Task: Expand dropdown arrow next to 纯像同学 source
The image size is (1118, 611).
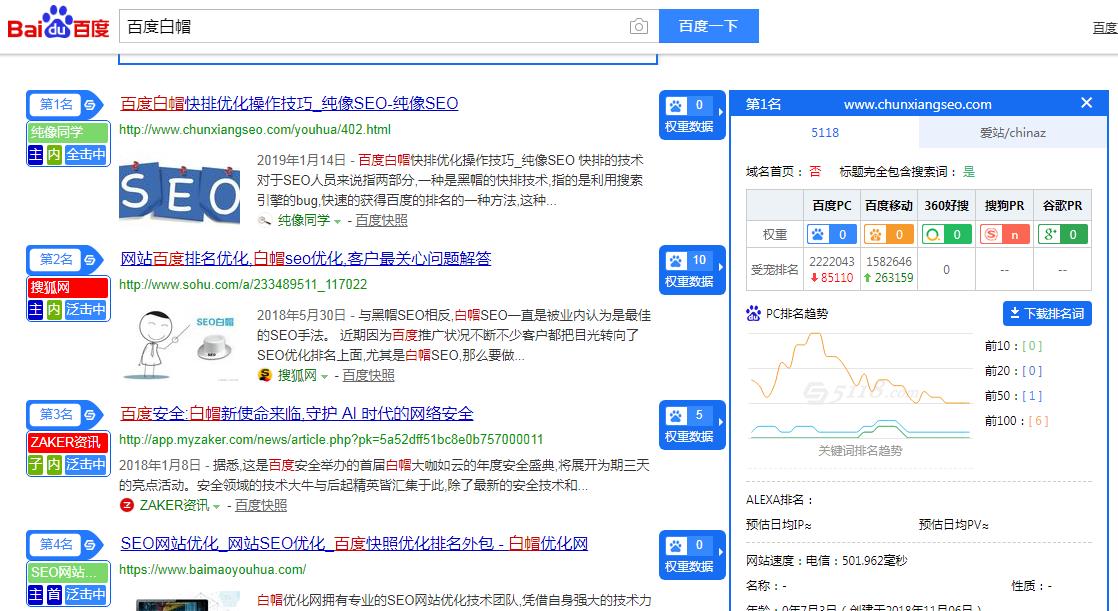Action: (337, 222)
